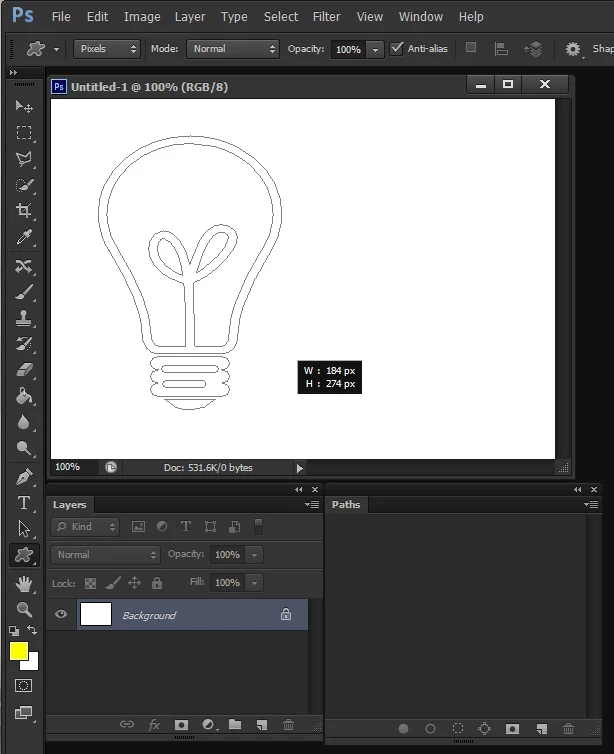Make work path from selection
The height and width of the screenshot is (754, 614).
pyautogui.click(x=484, y=729)
